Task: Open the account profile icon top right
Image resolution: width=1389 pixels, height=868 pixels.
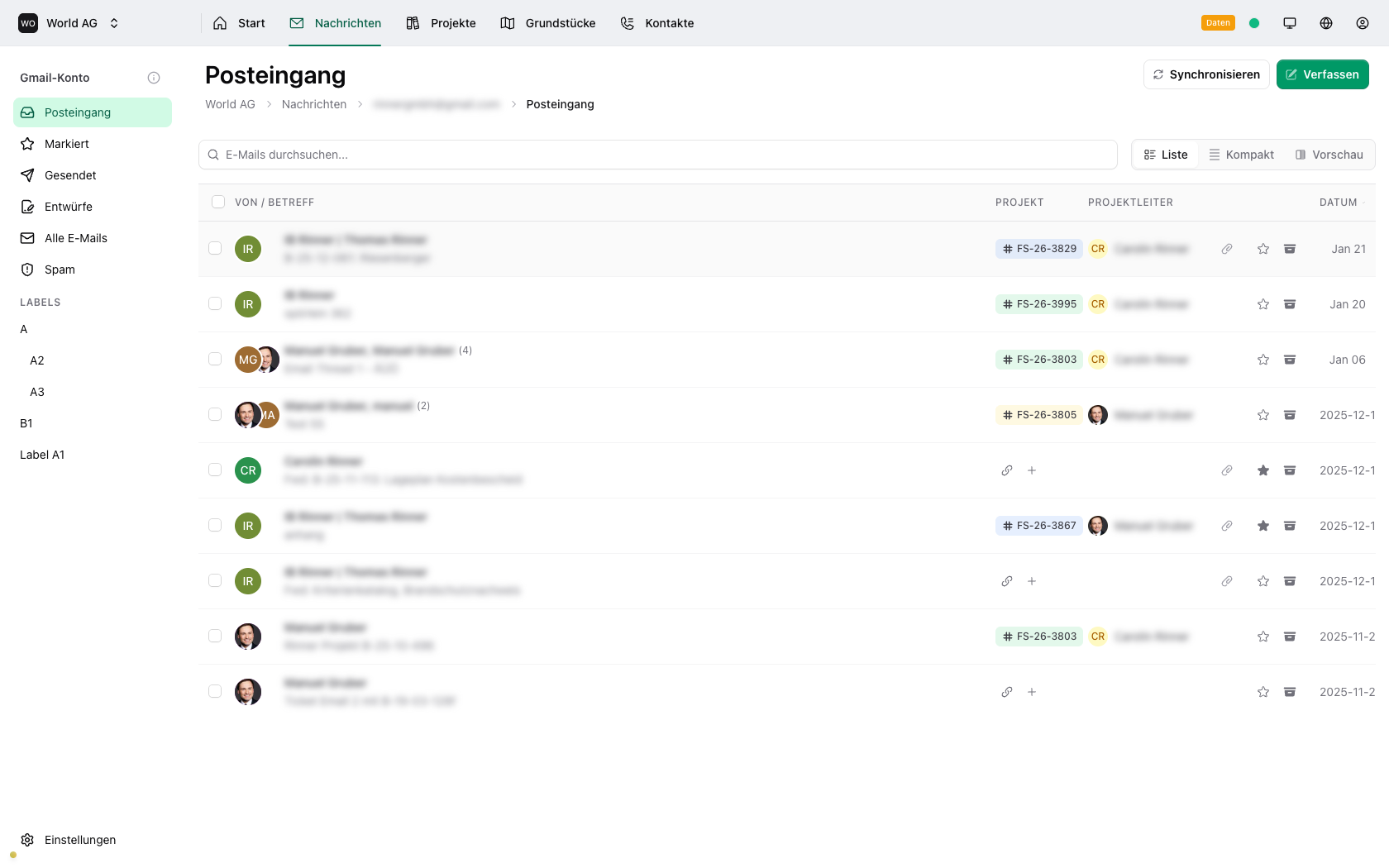Action: click(x=1362, y=22)
